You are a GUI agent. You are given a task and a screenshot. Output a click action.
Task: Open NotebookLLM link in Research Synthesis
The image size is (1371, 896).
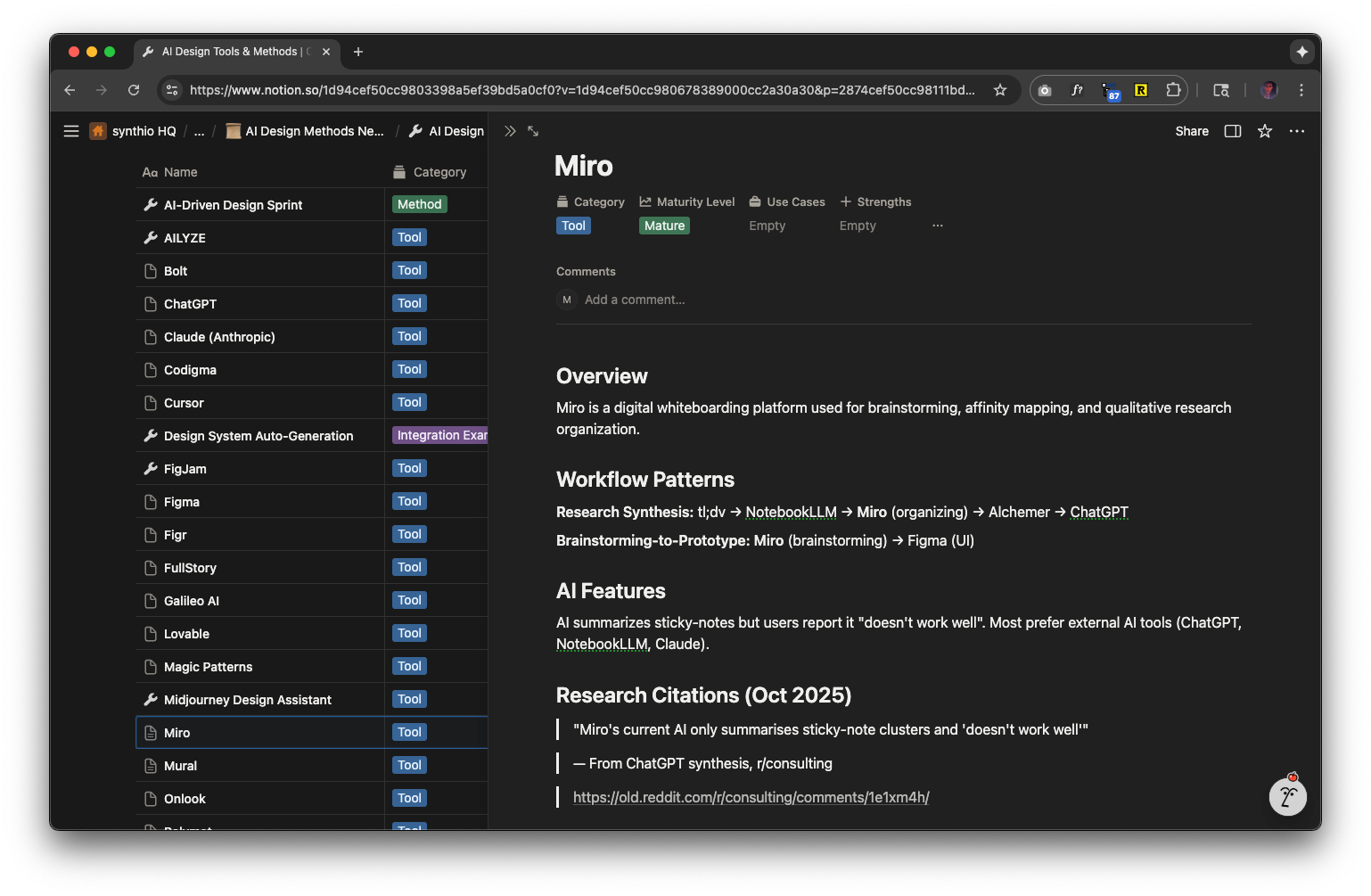click(792, 512)
